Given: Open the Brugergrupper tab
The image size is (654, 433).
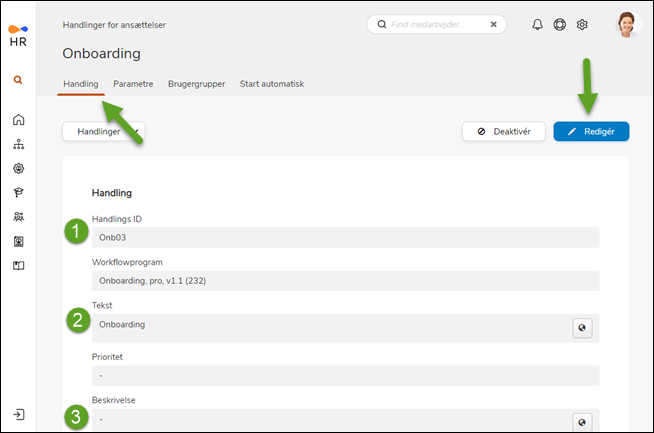Looking at the screenshot, I should [196, 84].
